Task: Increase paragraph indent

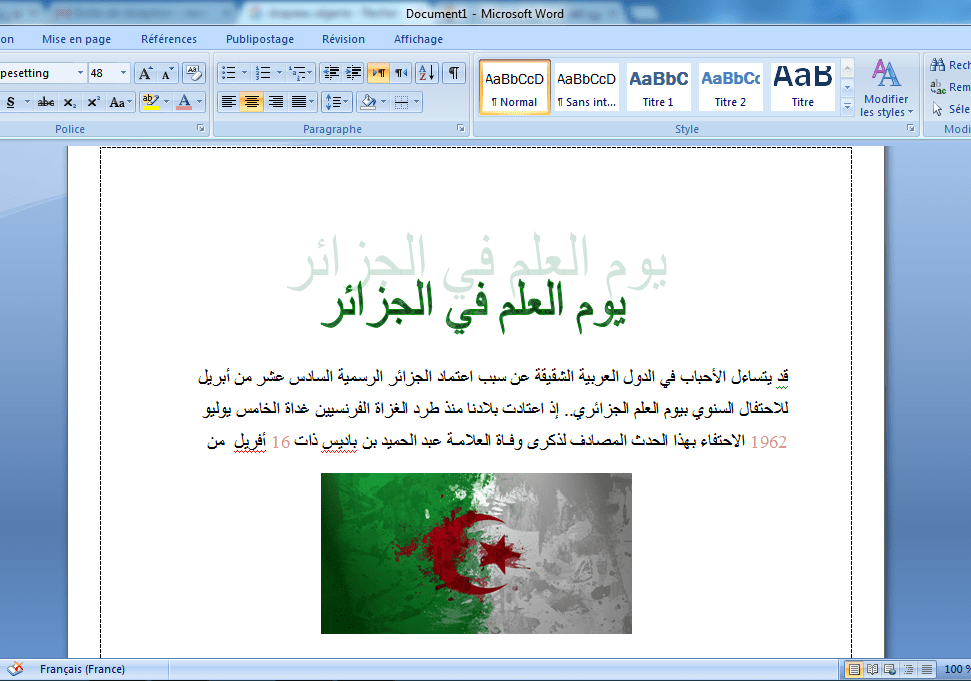Action: (x=353, y=73)
